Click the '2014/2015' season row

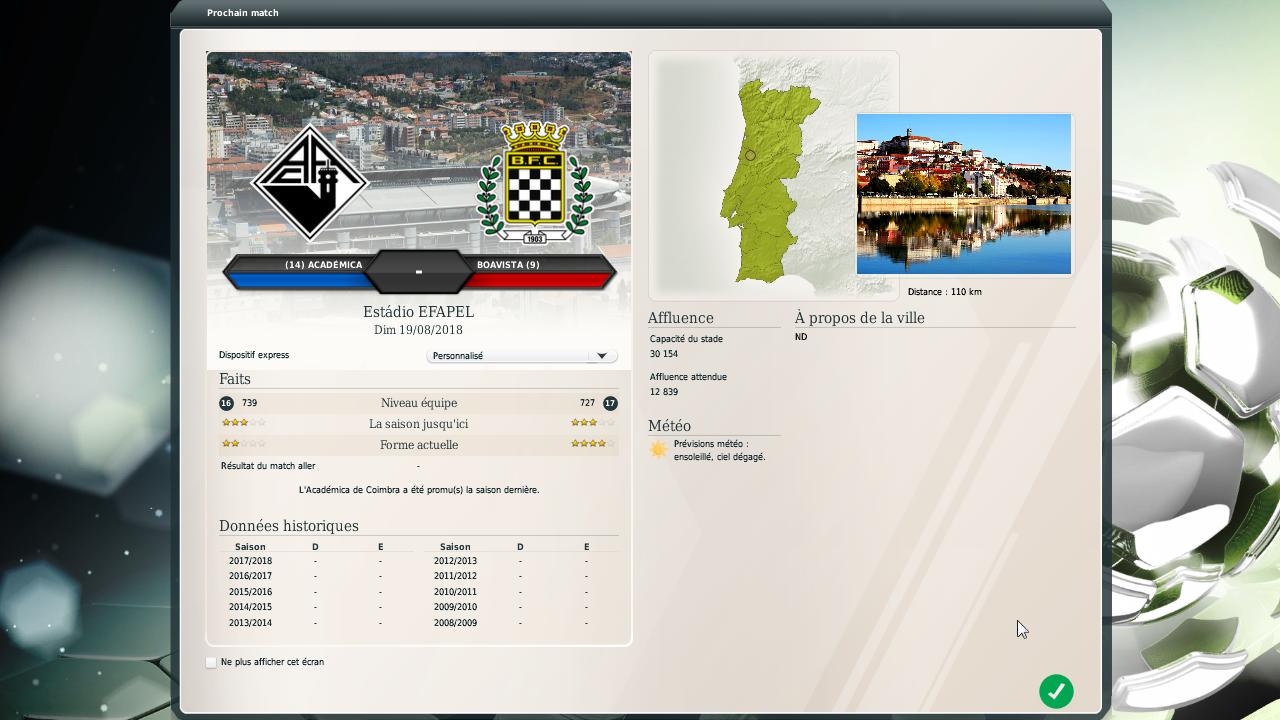316,607
